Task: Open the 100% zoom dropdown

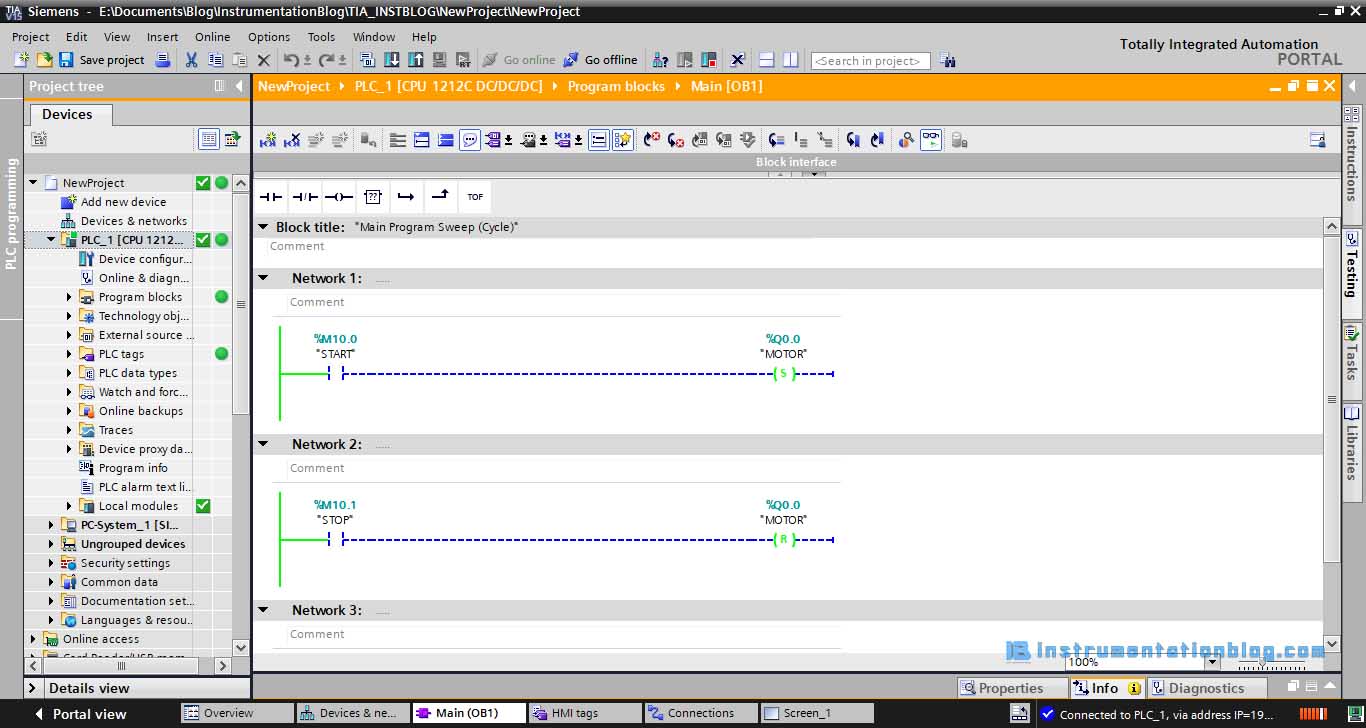Action: [x=1212, y=662]
